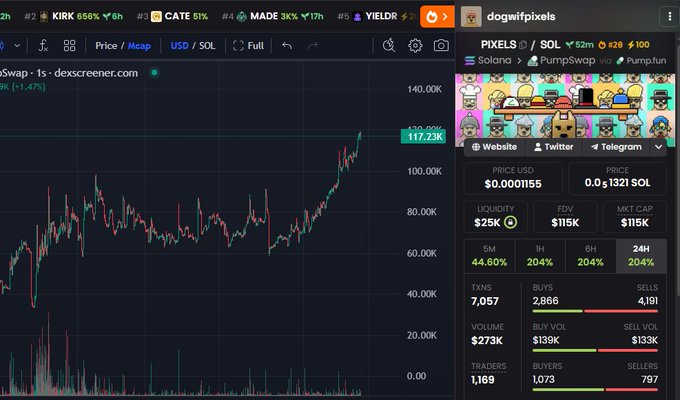This screenshot has height=400, width=680.
Task: Select the 24H stats tab
Action: [641, 256]
